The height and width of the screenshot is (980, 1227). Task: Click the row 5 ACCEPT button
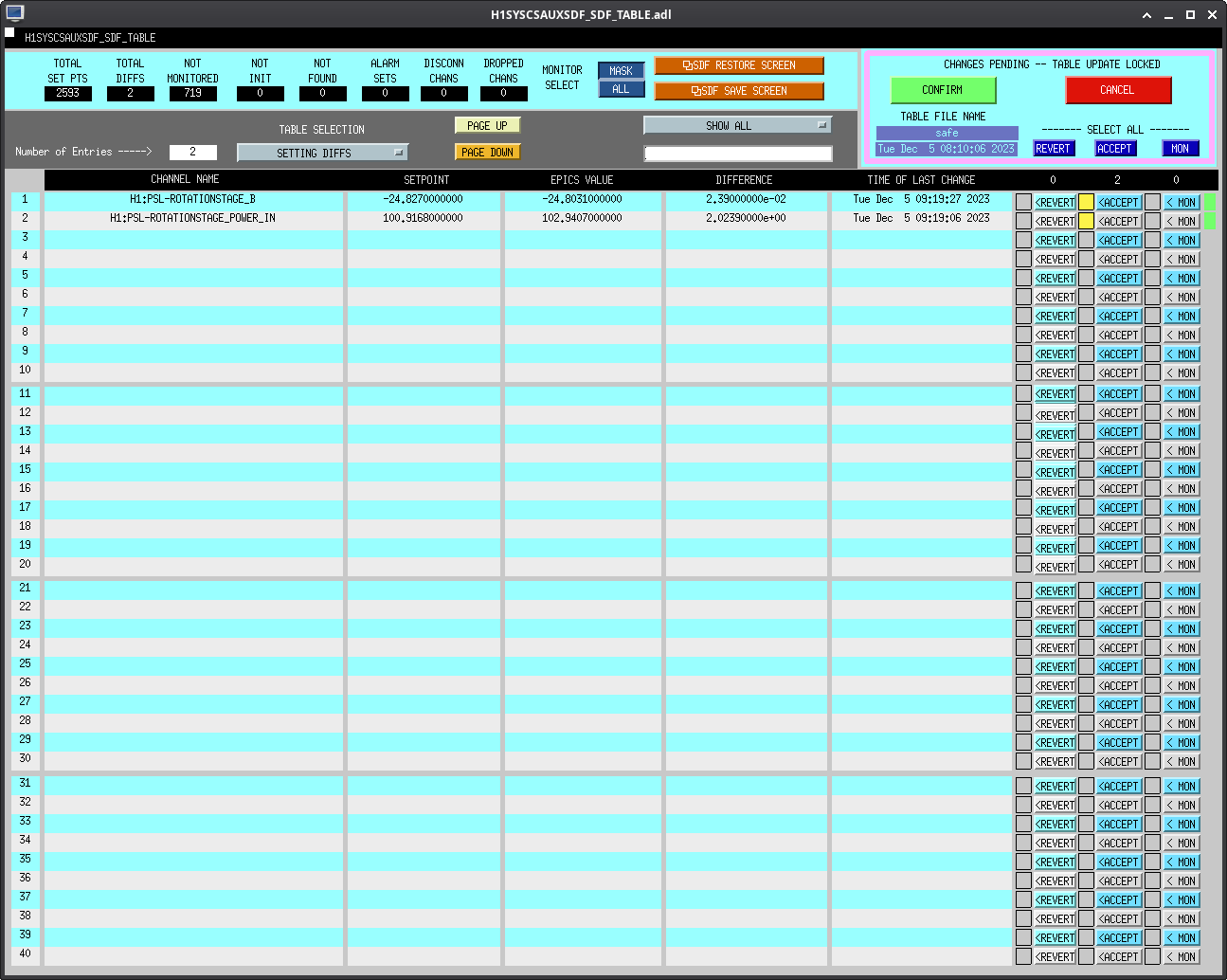[1119, 279]
